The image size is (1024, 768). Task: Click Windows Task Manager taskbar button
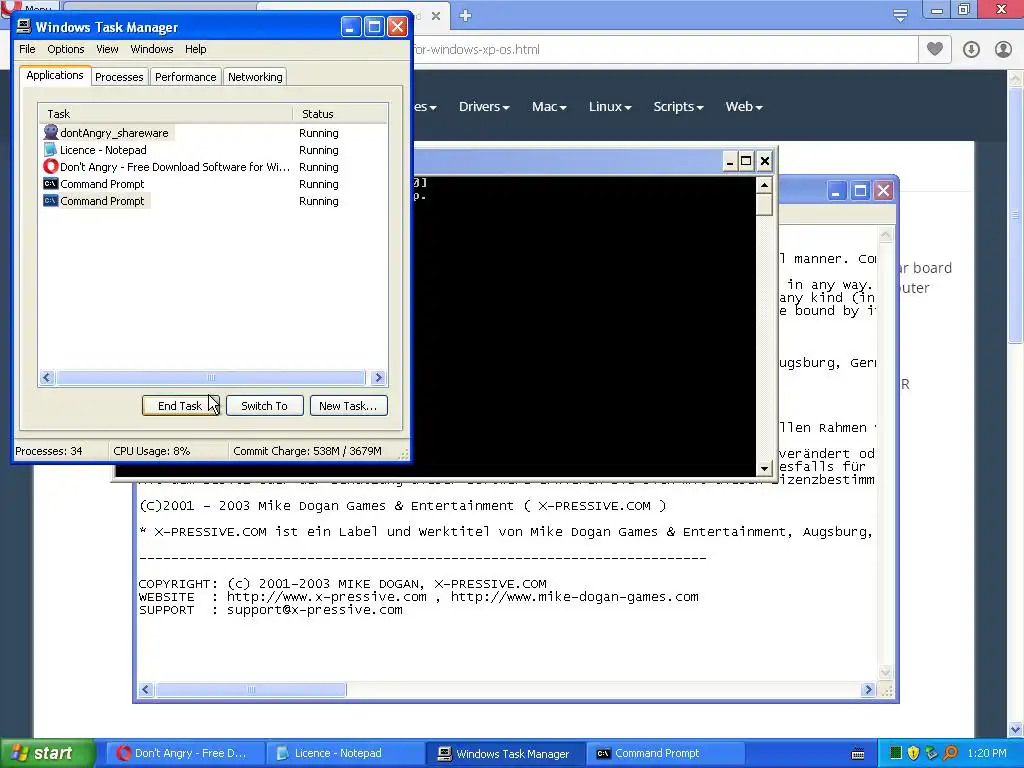tap(506, 753)
